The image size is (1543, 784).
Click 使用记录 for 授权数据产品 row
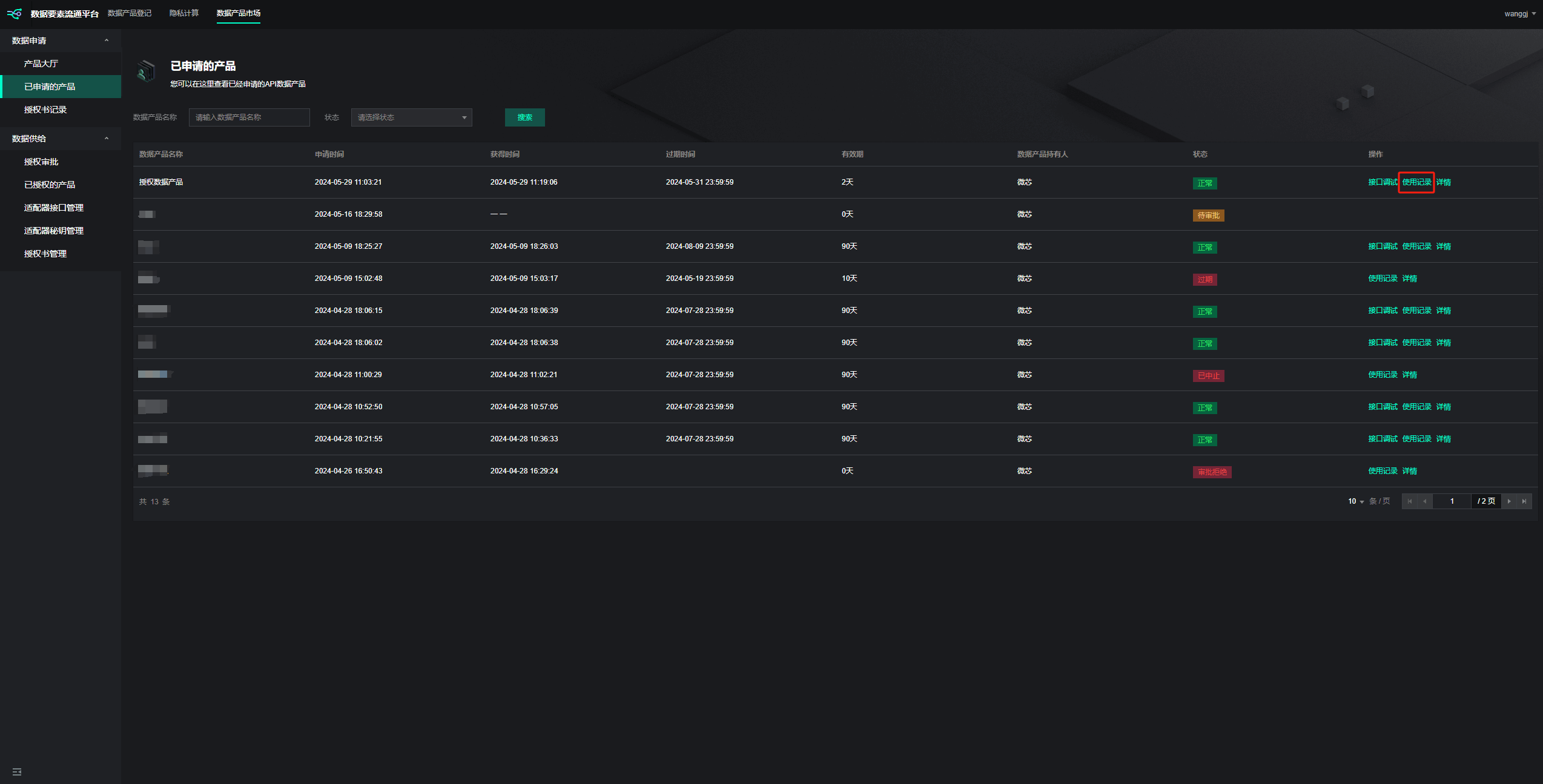point(1416,182)
